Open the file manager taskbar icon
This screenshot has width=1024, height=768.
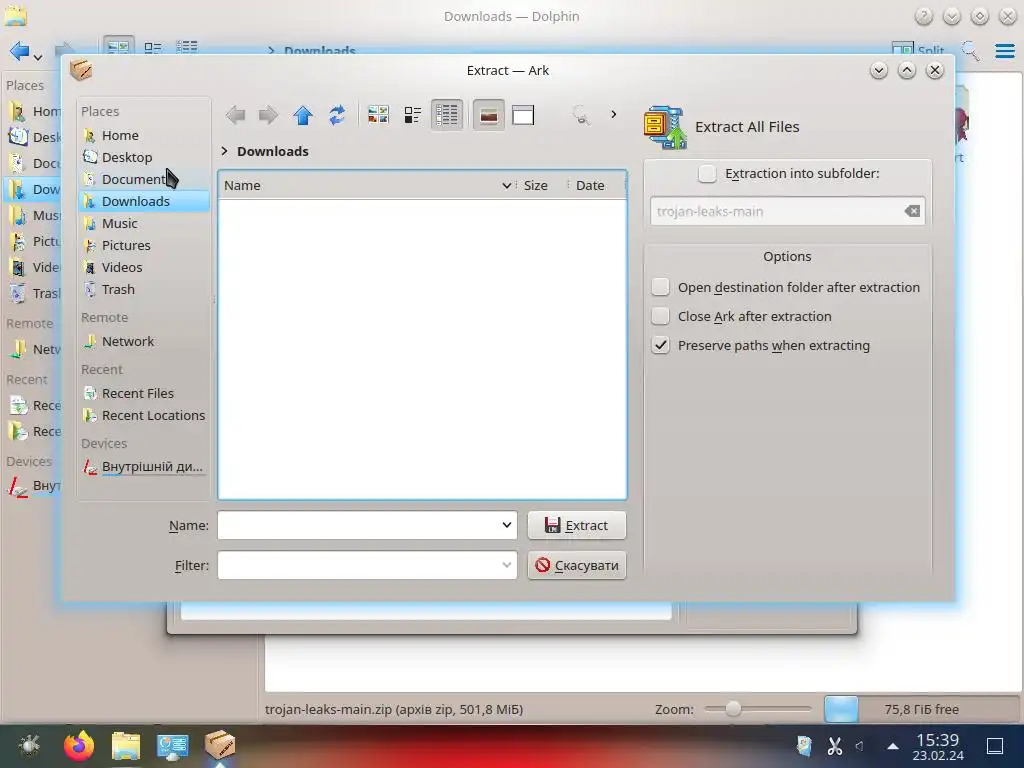click(125, 744)
